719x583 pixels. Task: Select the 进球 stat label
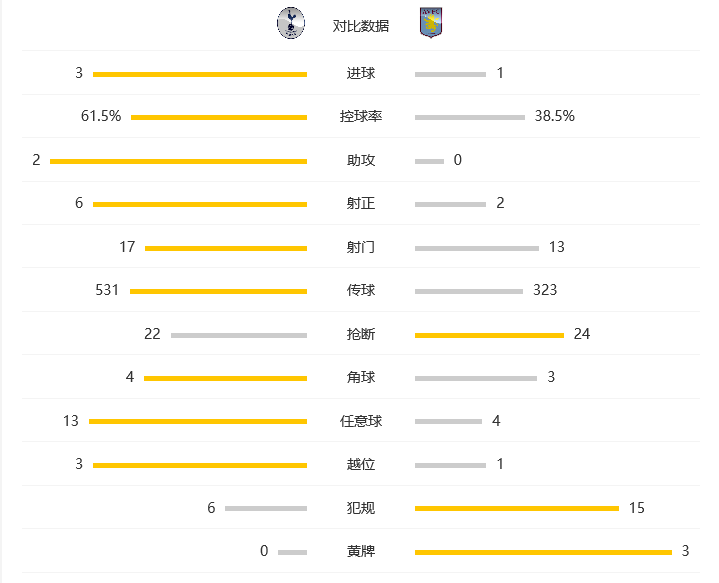361,73
